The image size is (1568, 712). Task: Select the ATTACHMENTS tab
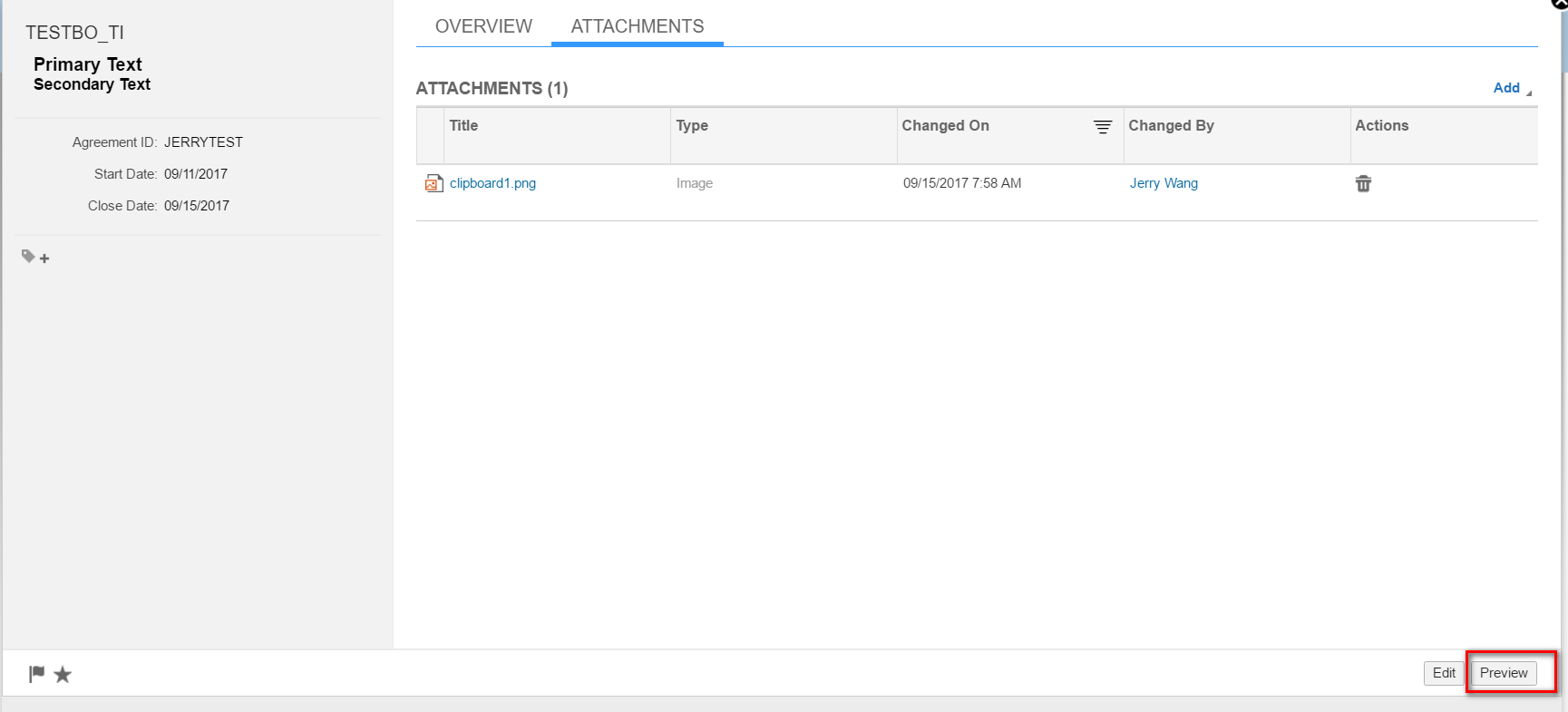coord(638,26)
